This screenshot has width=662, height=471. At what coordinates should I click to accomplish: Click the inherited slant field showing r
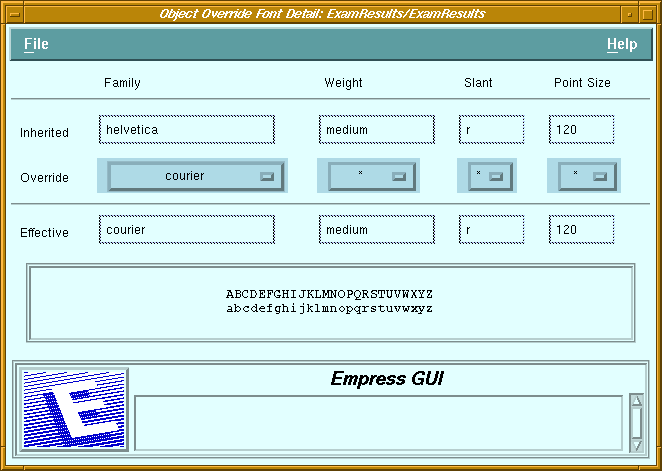point(491,130)
